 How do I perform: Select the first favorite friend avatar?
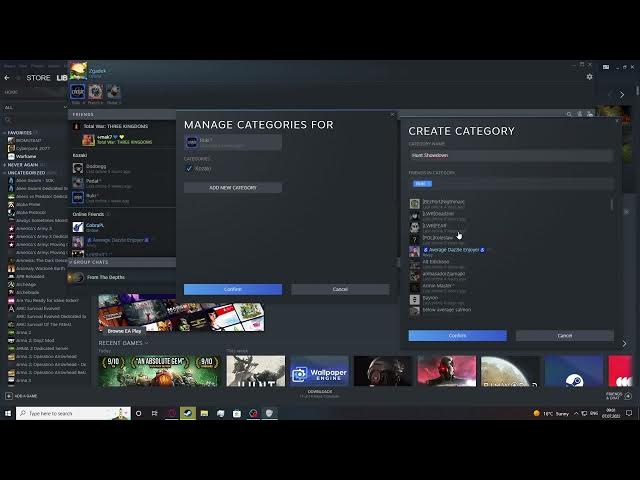(x=78, y=92)
